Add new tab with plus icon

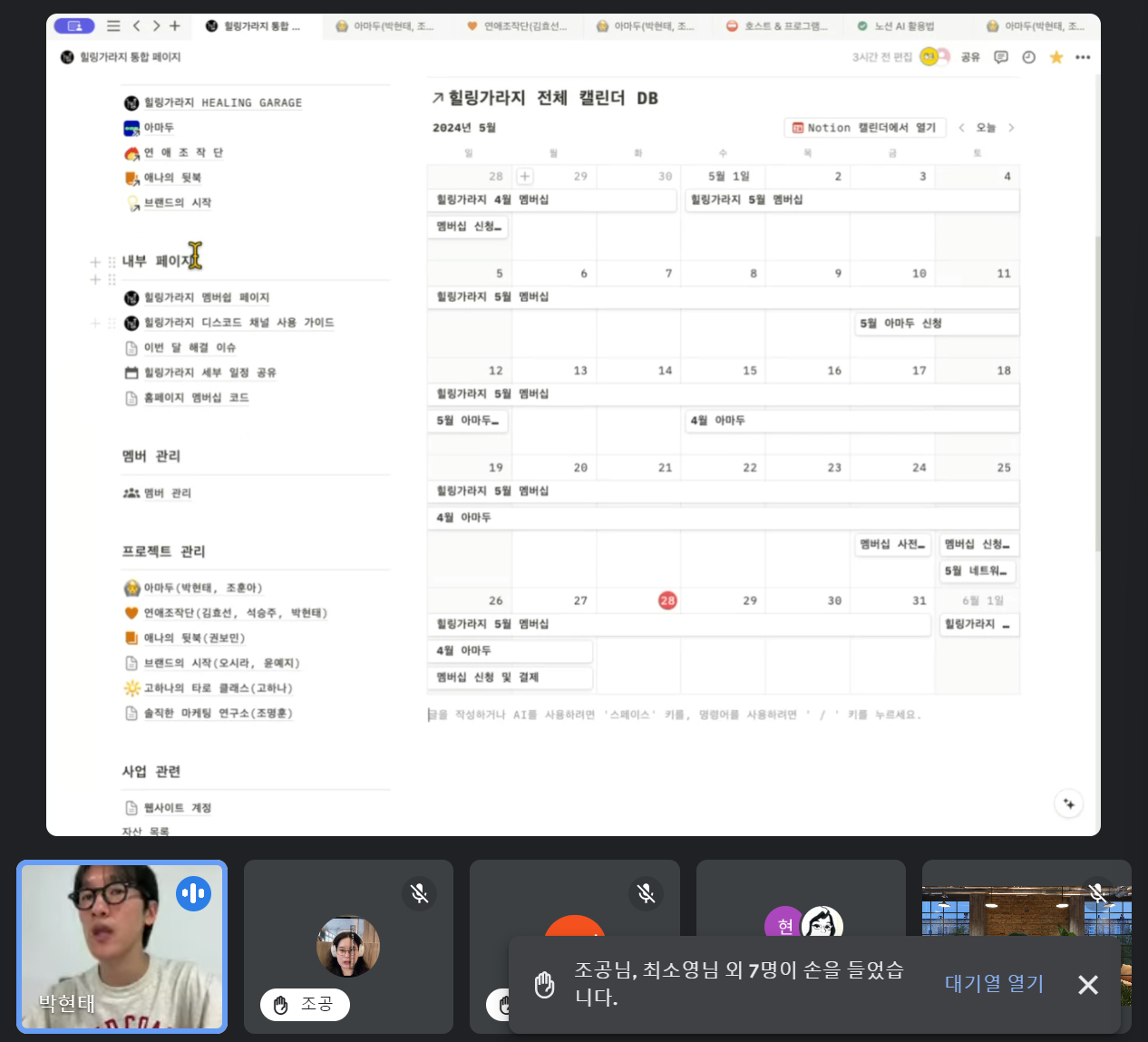[x=175, y=26]
